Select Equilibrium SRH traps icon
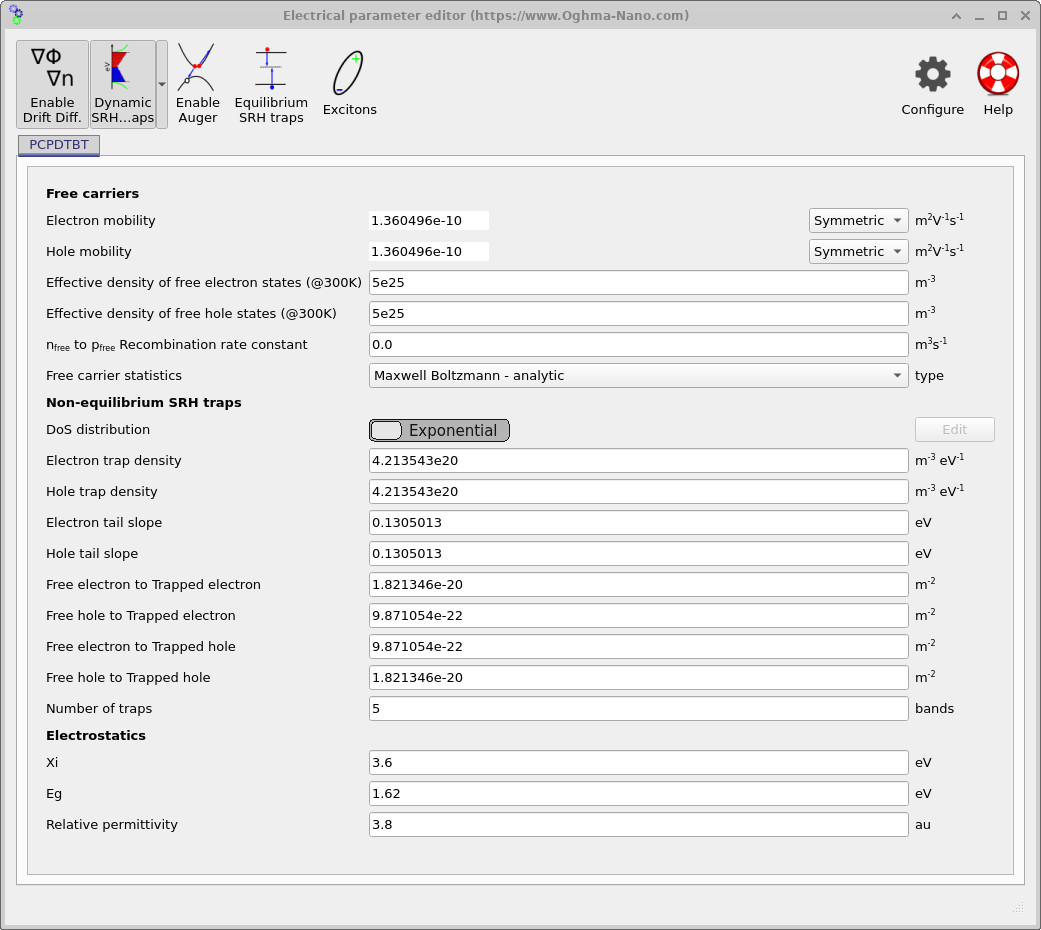Image resolution: width=1041 pixels, height=930 pixels. coord(270,85)
